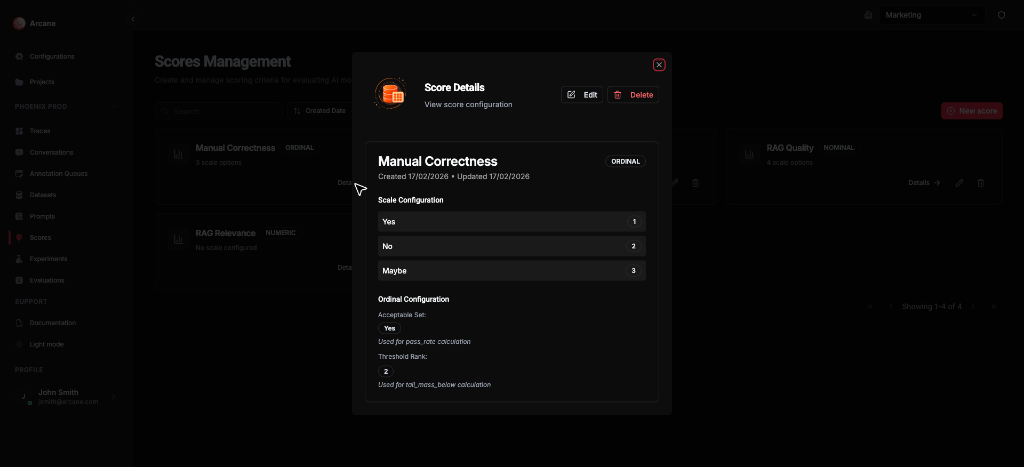Viewport: 1024px width, 467px height.
Task: Select the Yes scale option row
Action: [511, 221]
